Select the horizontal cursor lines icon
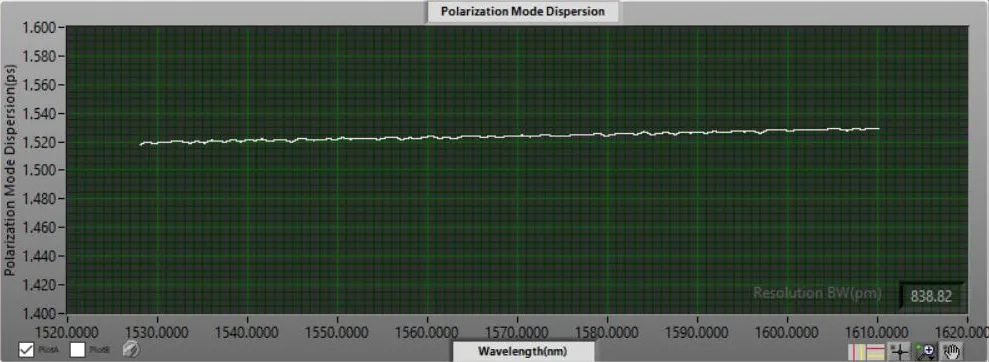Screen dimensions: 989x362 (x=874, y=351)
